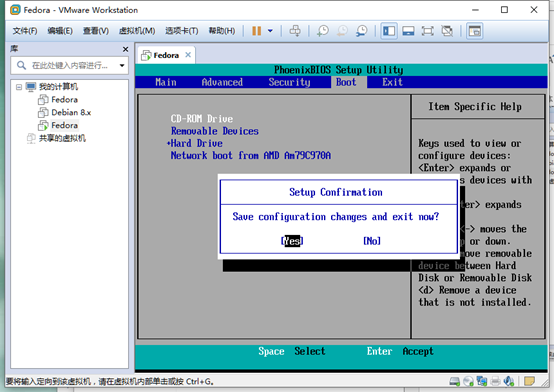This screenshot has height=392, width=554.
Task: Choose No in the Setup Confirmation dialog
Action: tap(372, 241)
